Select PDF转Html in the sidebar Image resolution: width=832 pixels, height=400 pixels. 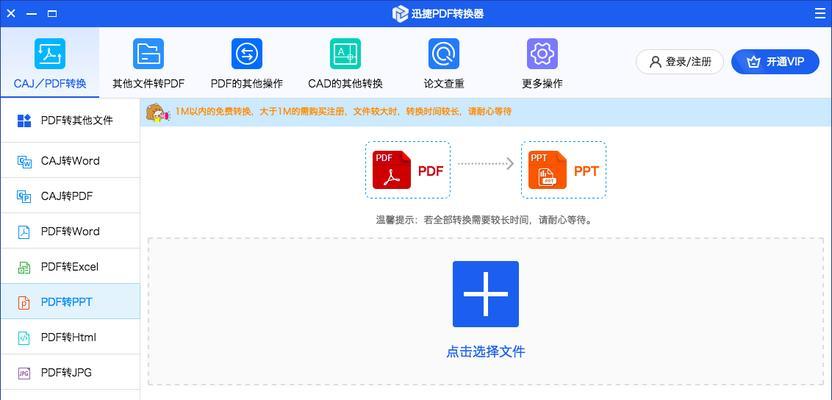coord(70,337)
